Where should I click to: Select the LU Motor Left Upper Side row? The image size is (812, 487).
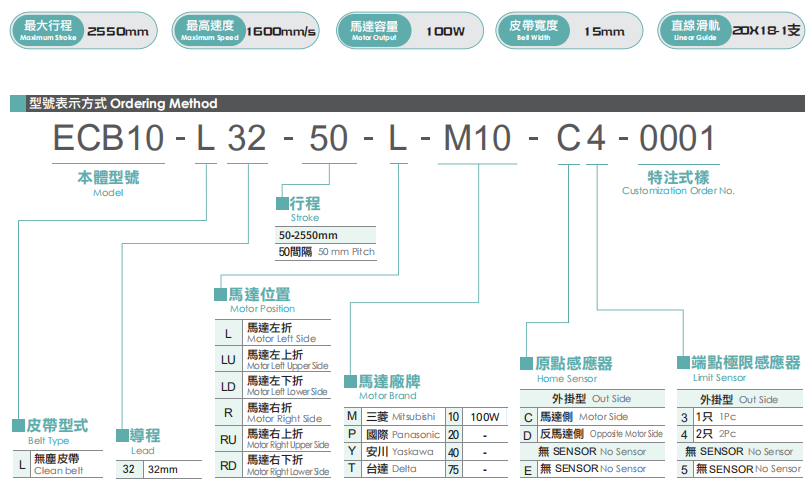point(273,360)
